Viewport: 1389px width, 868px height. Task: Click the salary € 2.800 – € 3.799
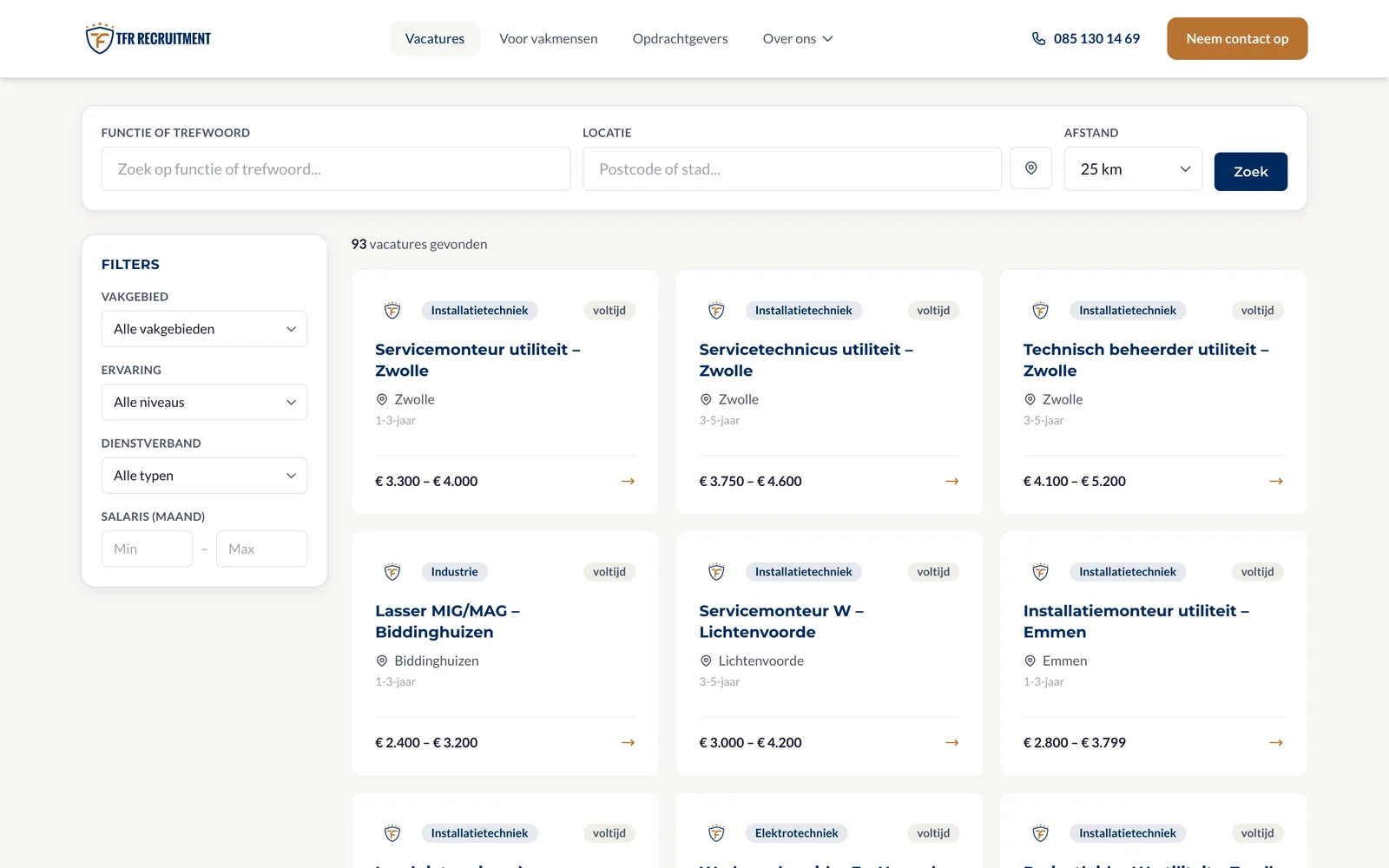(1075, 742)
